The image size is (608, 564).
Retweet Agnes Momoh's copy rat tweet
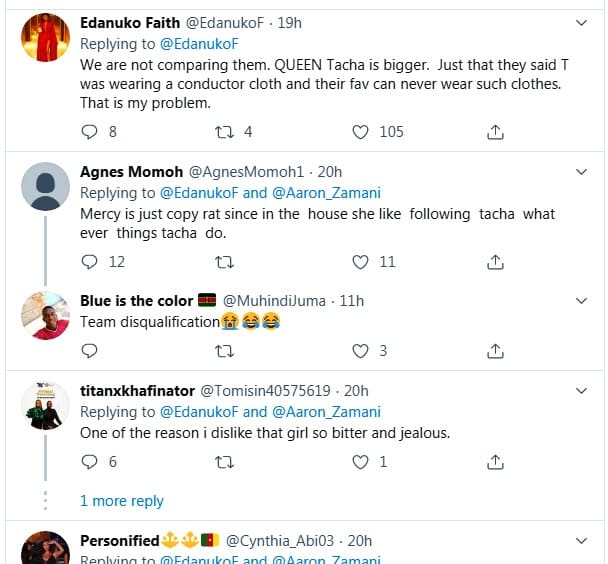pyautogui.click(x=225, y=262)
